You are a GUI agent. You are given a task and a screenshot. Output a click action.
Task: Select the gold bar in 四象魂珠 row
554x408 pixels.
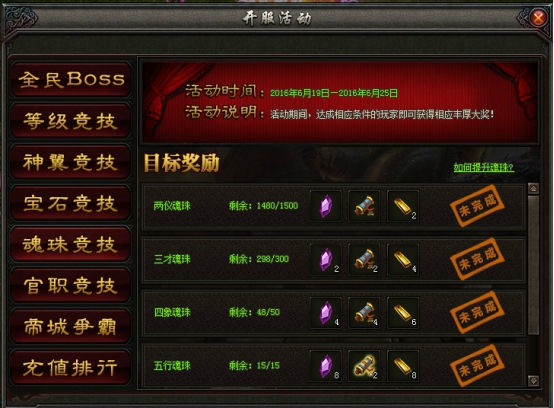[403, 313]
